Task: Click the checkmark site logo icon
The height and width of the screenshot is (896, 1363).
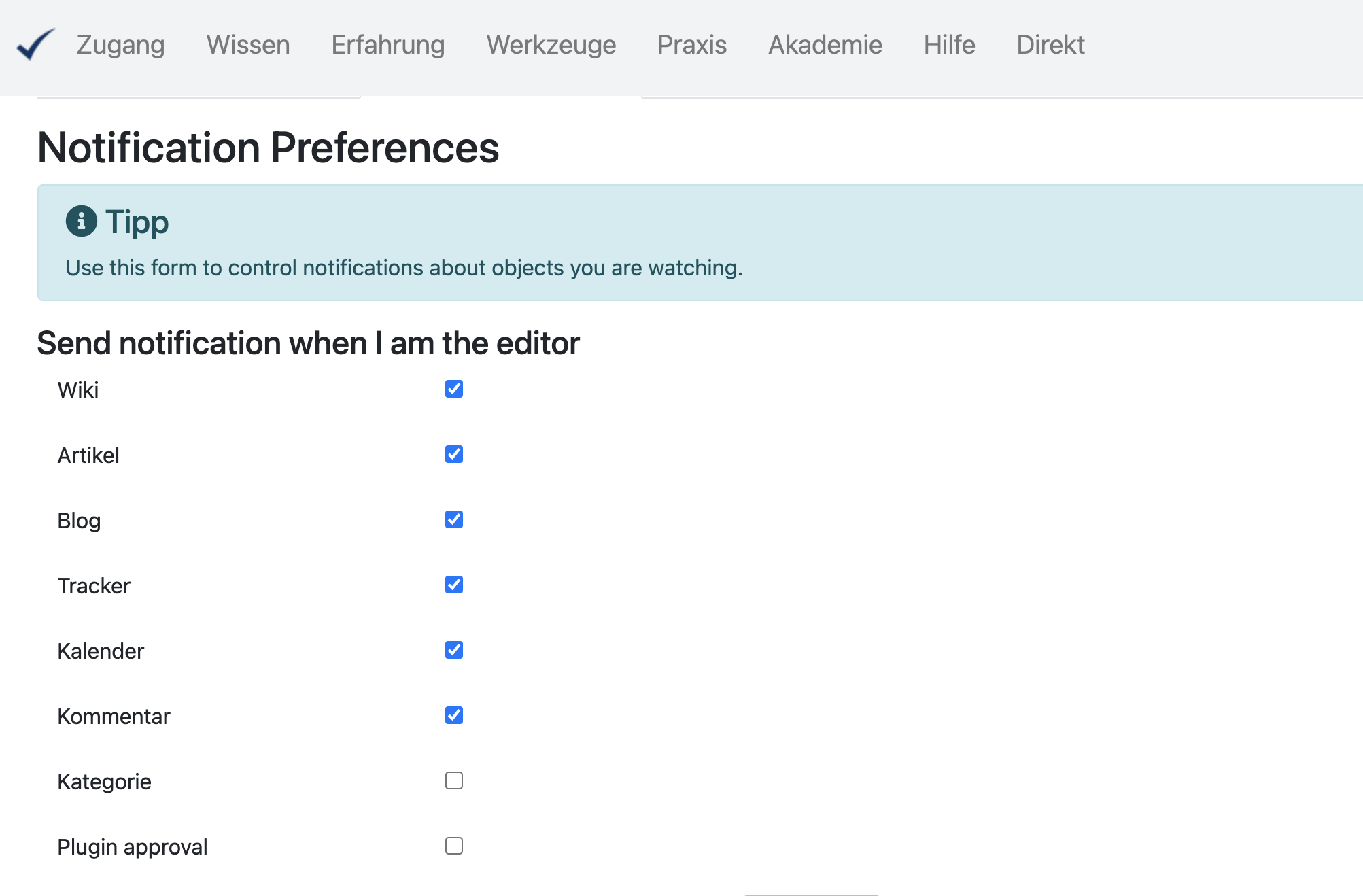Action: pyautogui.click(x=35, y=44)
